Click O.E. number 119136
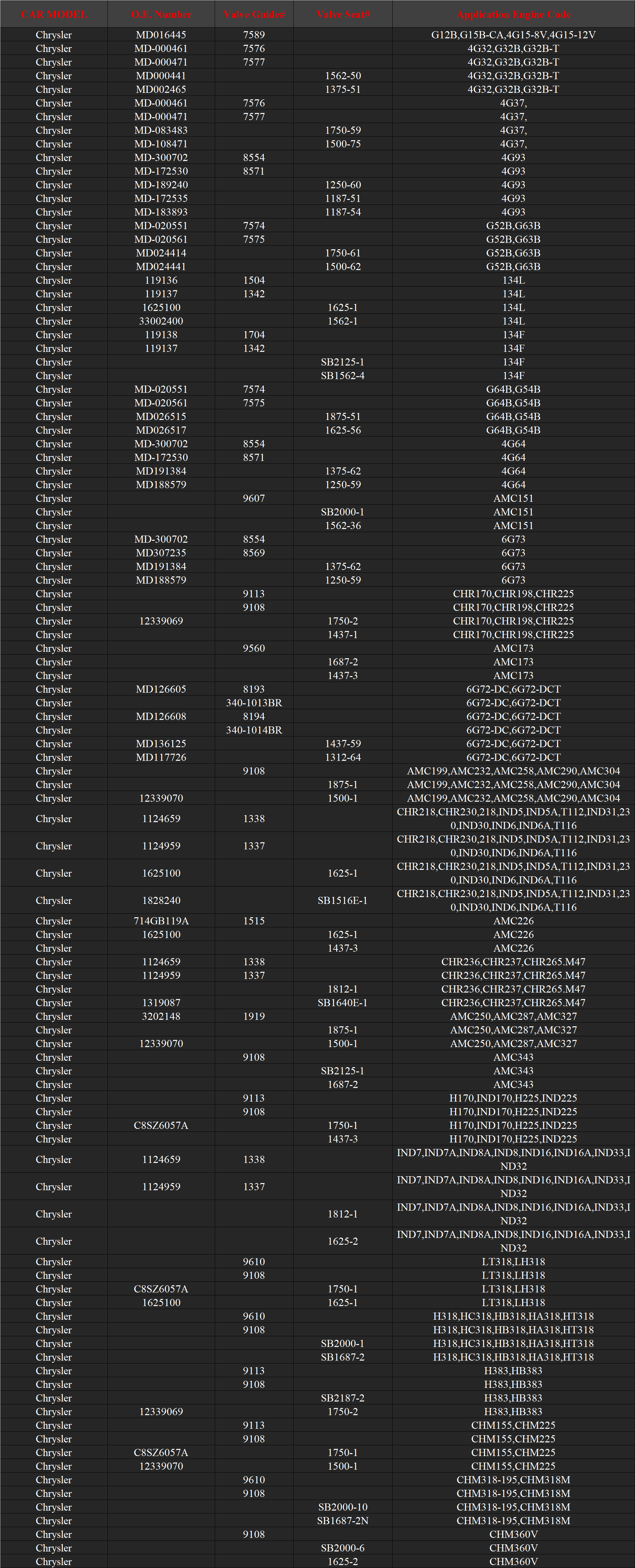 (161, 280)
